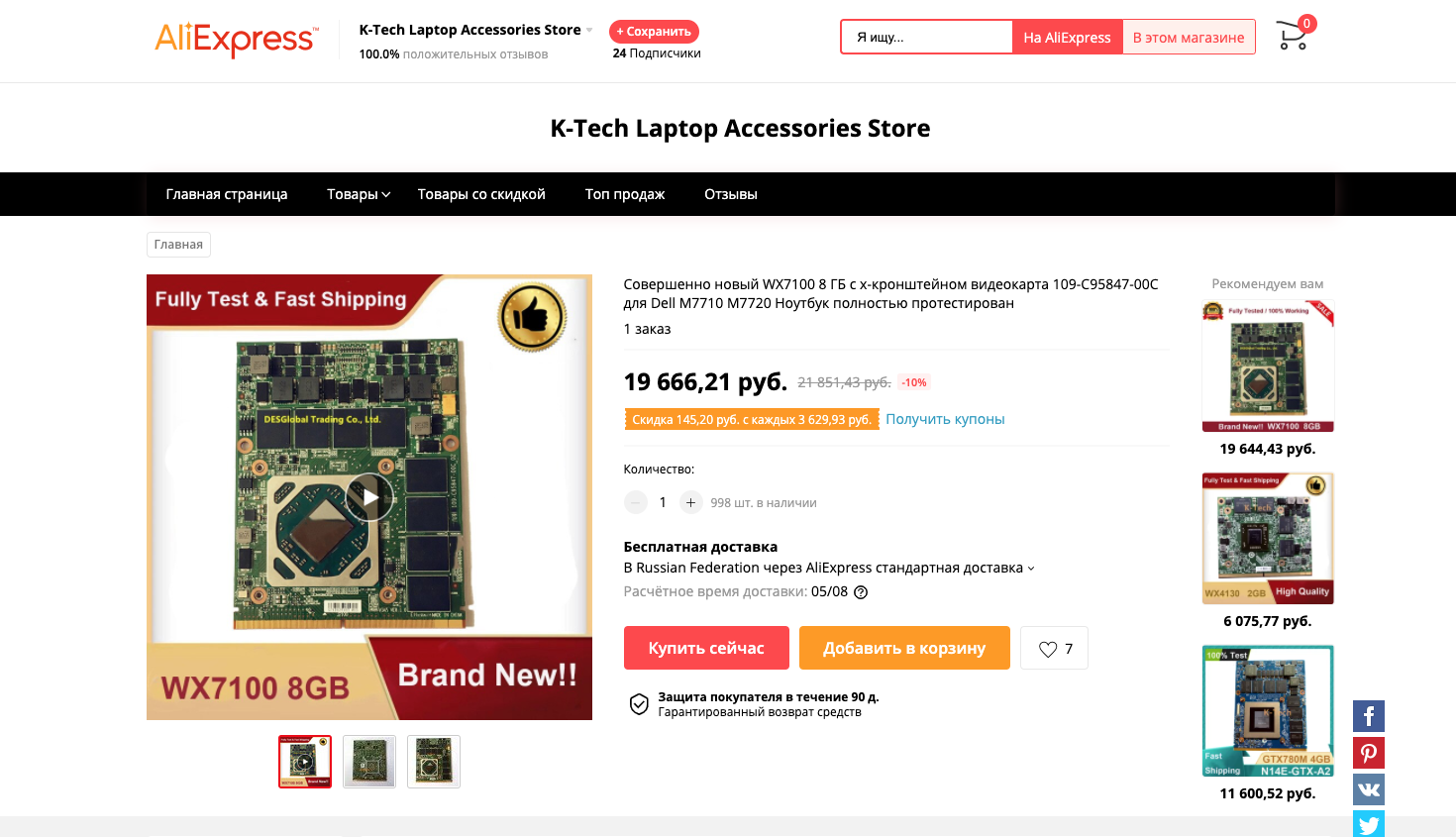Image resolution: width=1456 pixels, height=837 pixels.
Task: Share on VK icon
Action: pos(1369,789)
